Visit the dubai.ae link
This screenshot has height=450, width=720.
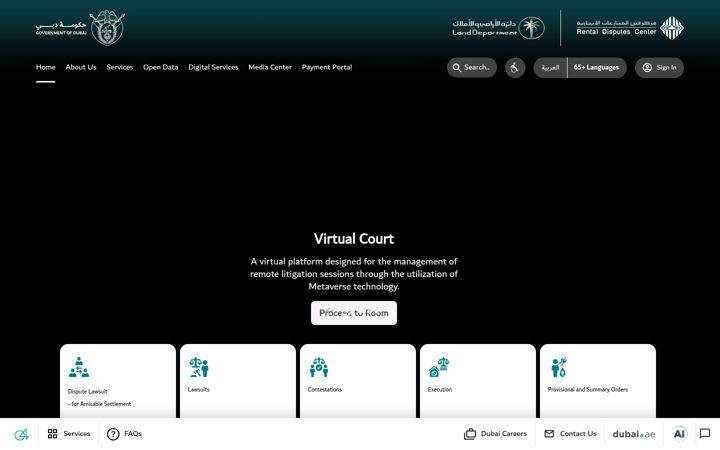[x=634, y=434]
